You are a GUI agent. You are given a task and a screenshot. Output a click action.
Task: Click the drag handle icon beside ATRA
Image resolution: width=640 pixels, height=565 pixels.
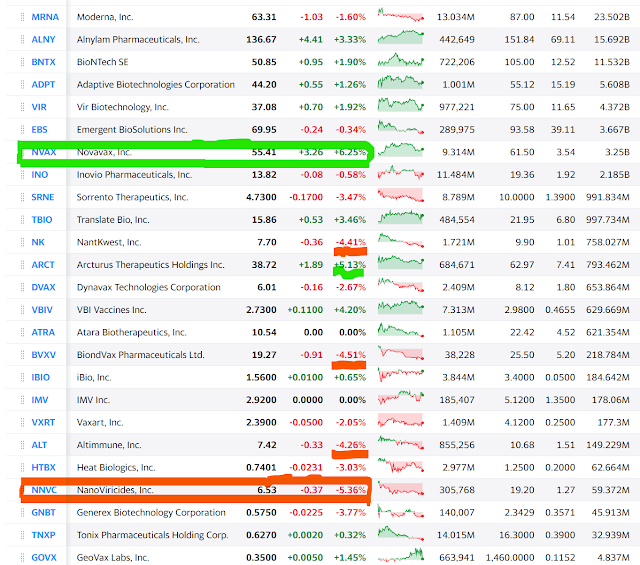pyautogui.click(x=22, y=332)
